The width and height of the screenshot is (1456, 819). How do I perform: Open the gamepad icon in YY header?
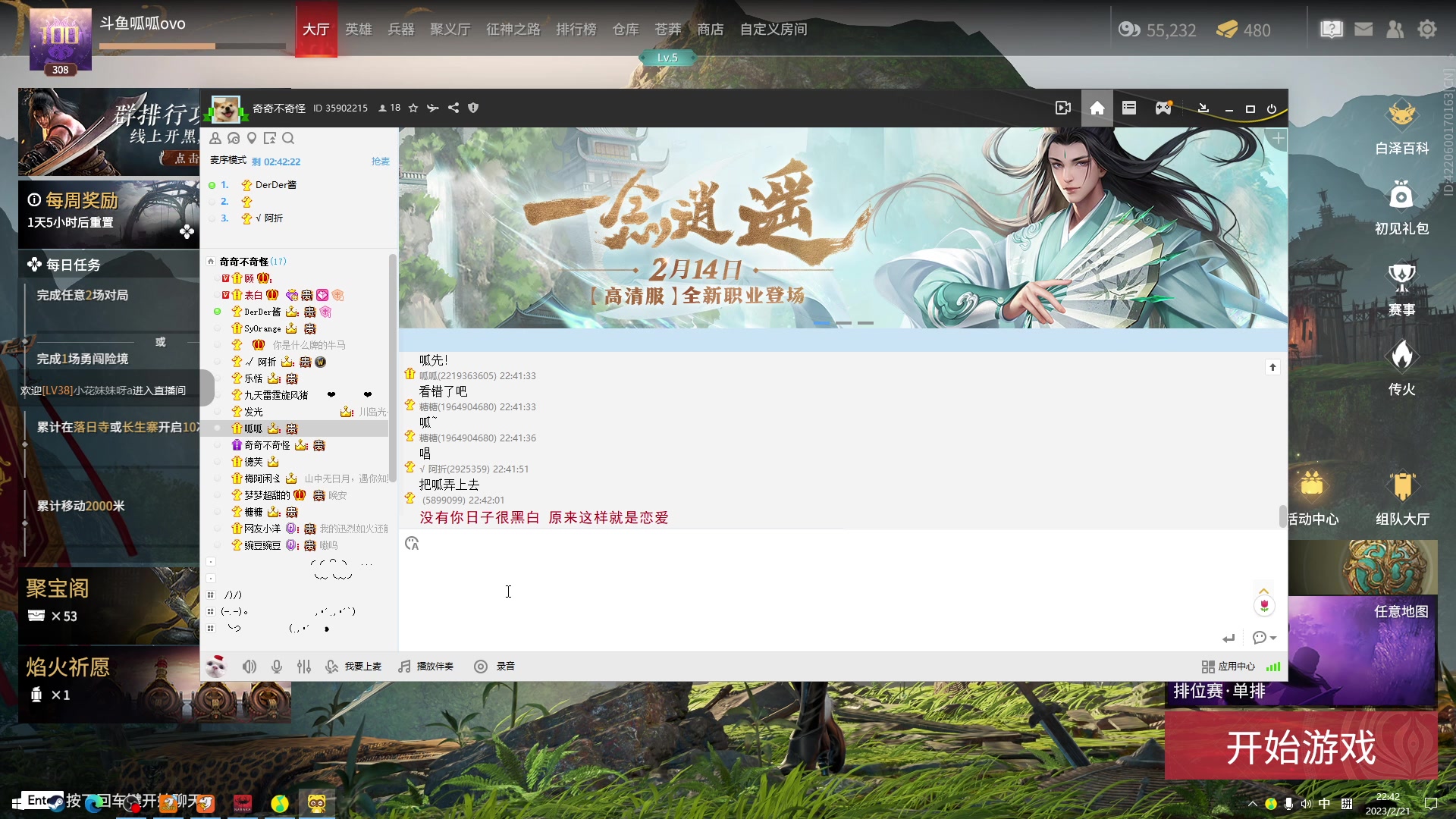[1163, 108]
